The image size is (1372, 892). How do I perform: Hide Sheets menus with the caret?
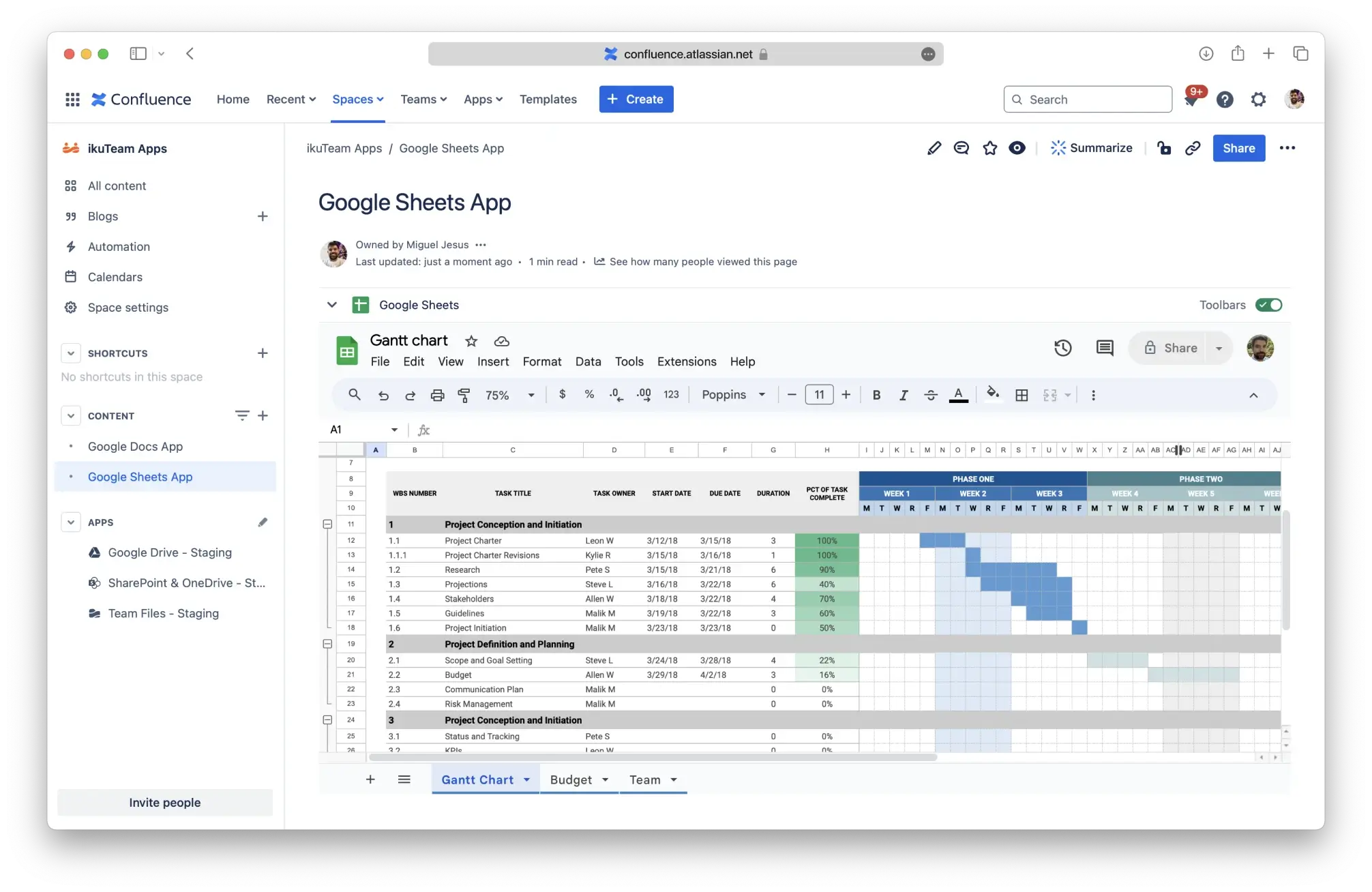coord(1253,396)
